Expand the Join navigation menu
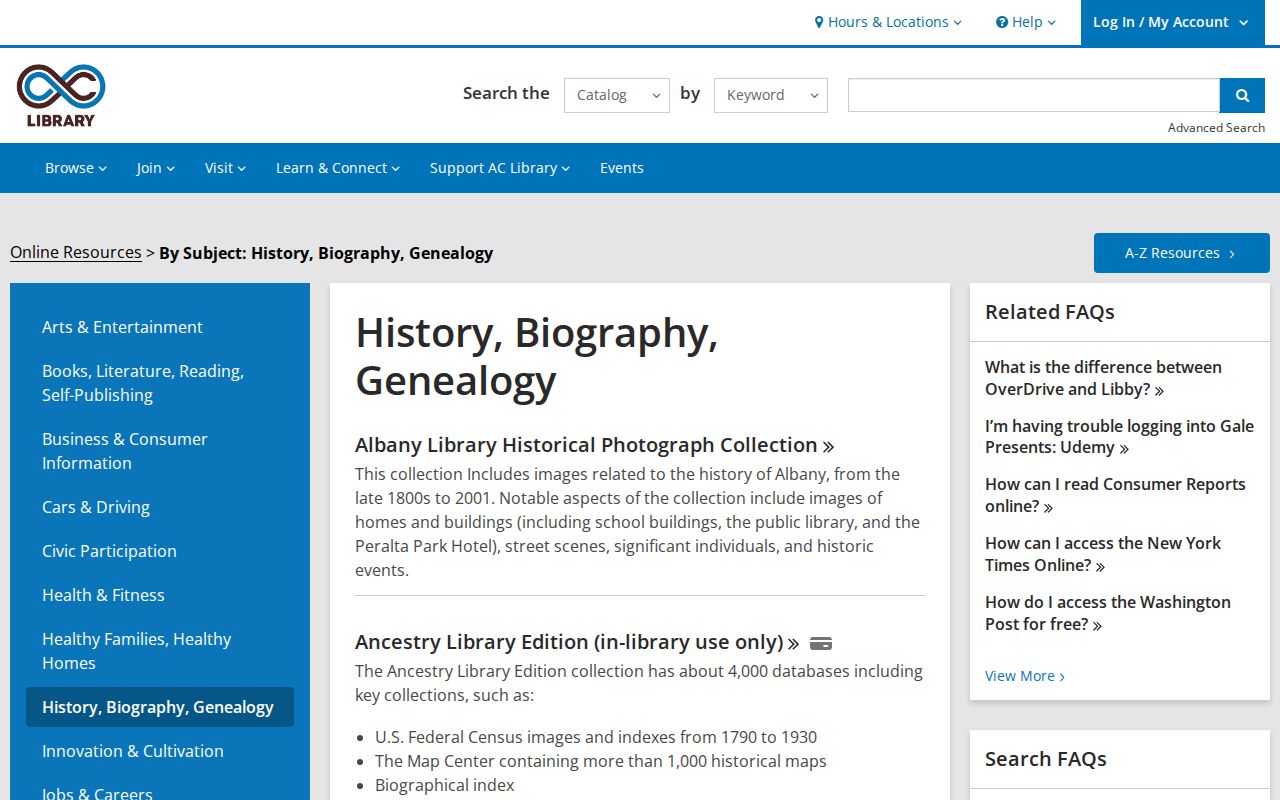 [156, 168]
